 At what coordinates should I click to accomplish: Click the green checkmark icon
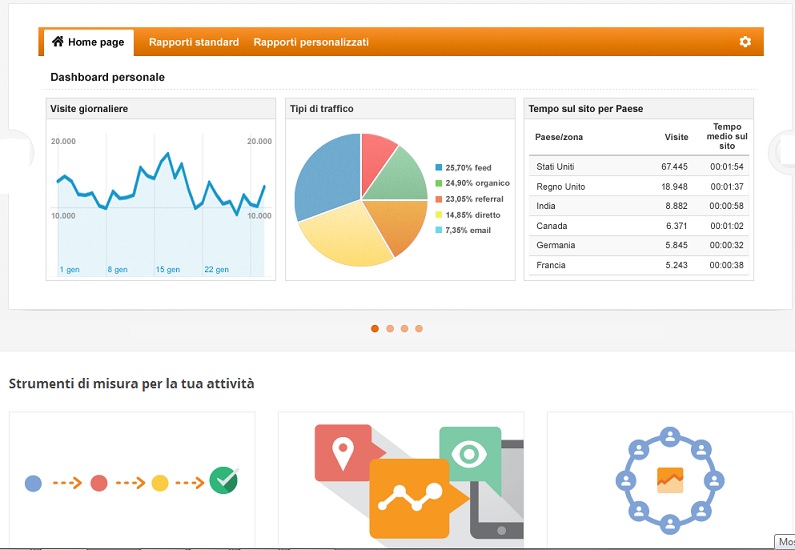(x=224, y=481)
